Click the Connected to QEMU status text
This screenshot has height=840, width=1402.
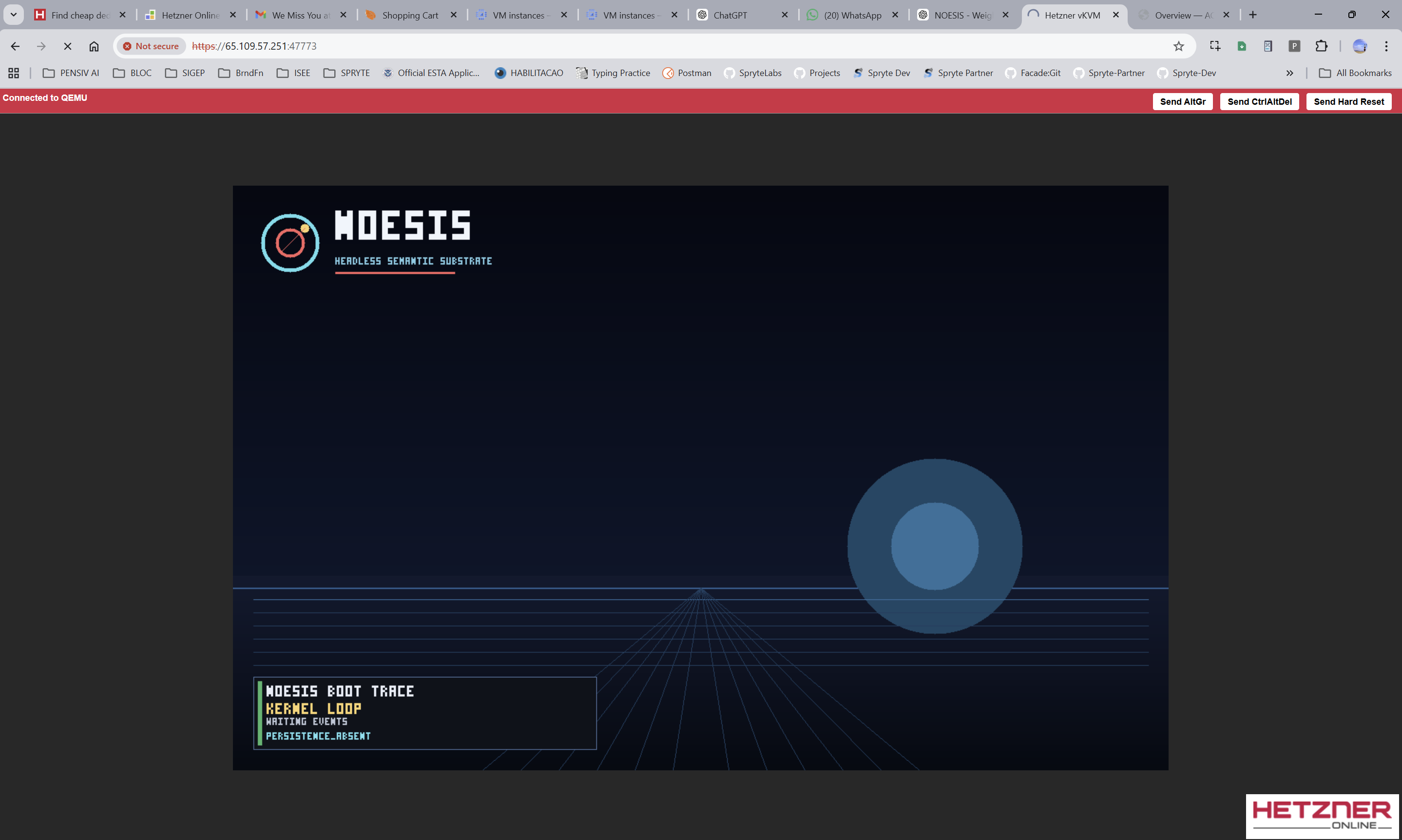point(45,98)
